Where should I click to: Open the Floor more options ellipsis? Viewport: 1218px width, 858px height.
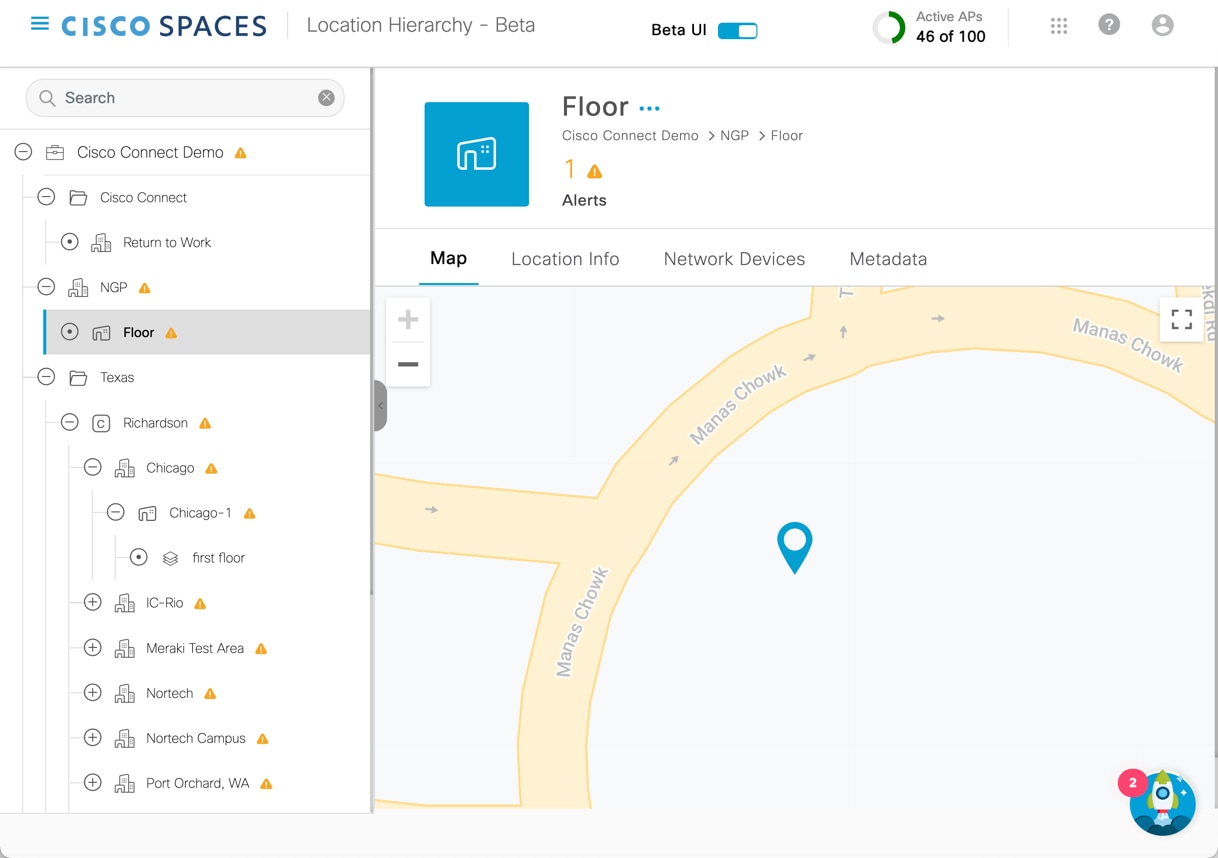(x=649, y=108)
